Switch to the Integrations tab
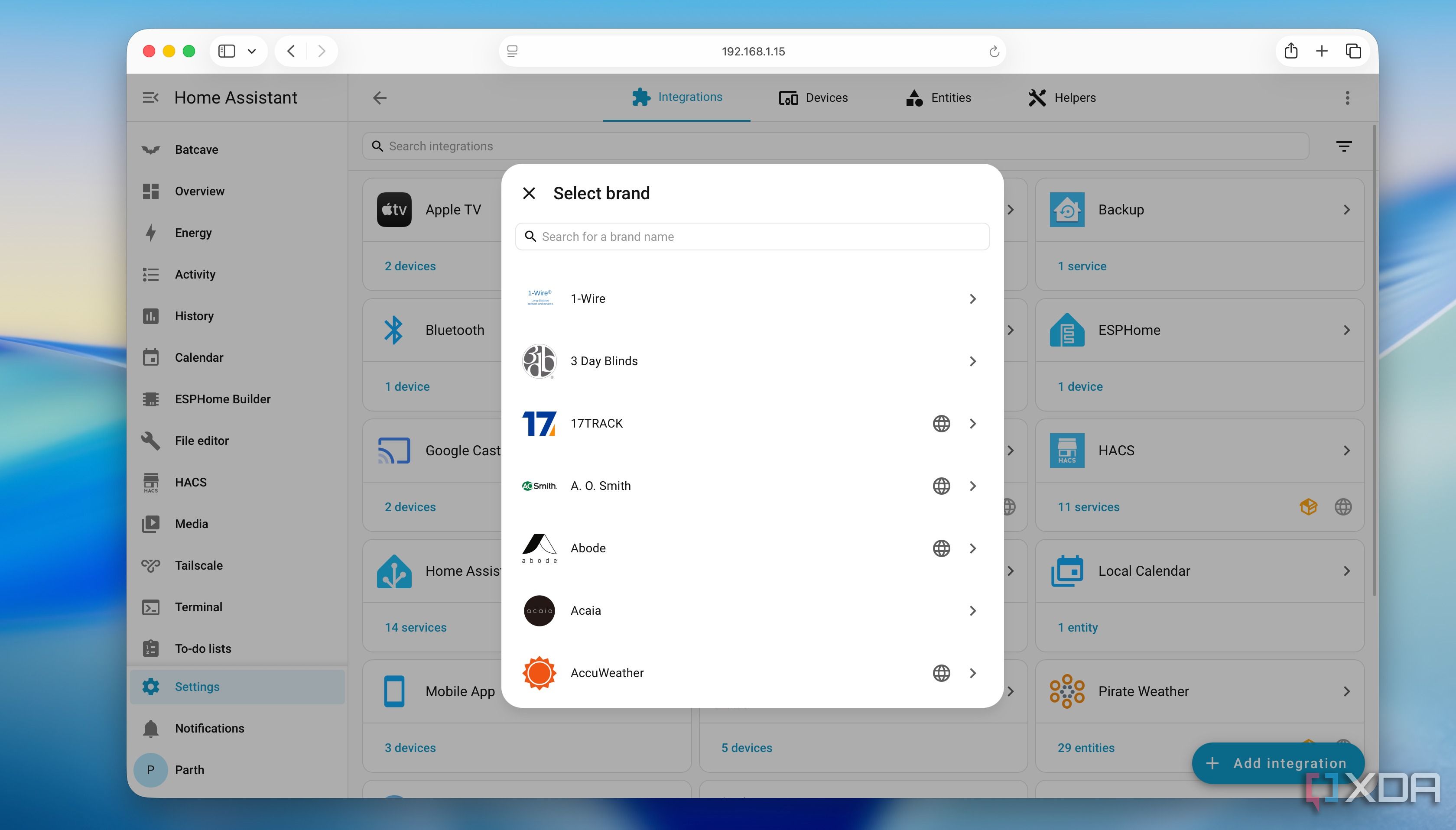 (x=677, y=97)
